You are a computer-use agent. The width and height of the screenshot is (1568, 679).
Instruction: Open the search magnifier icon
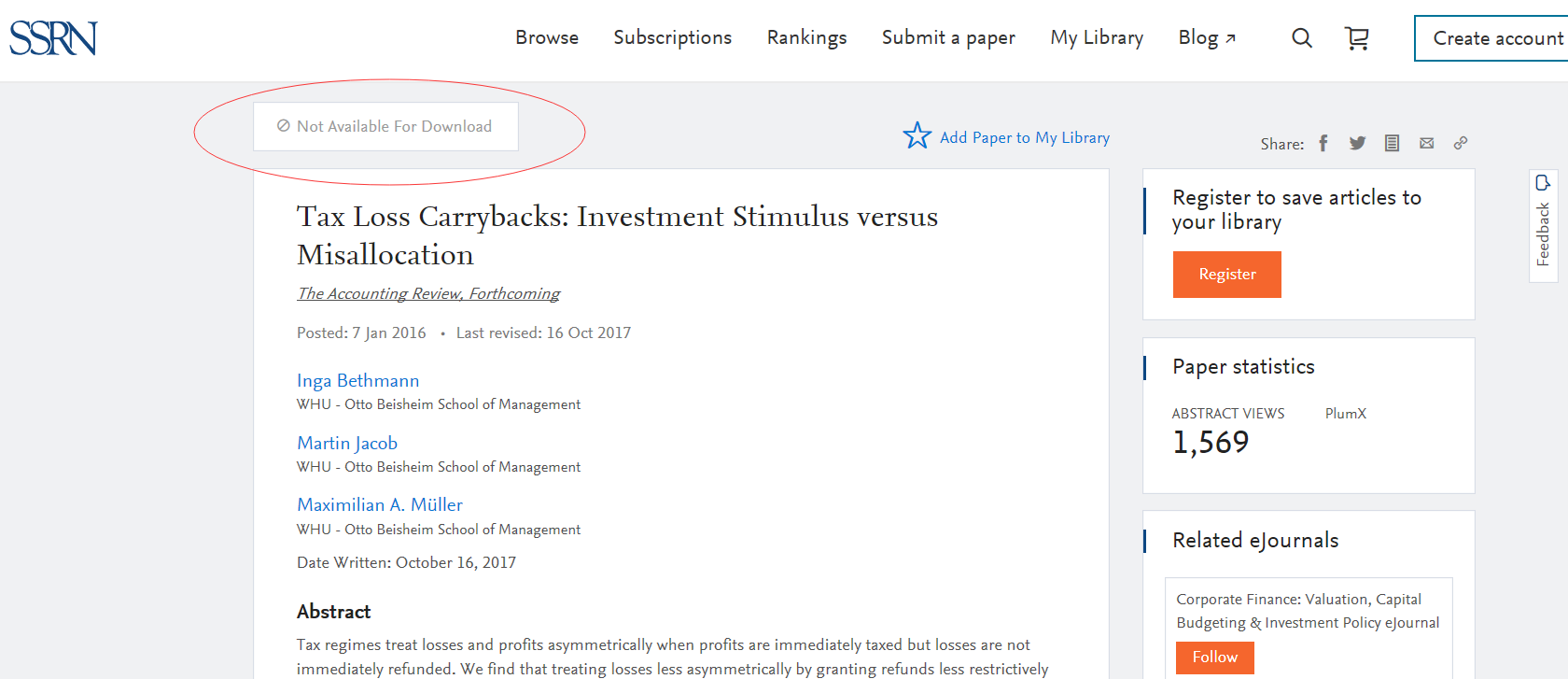pos(1302,38)
